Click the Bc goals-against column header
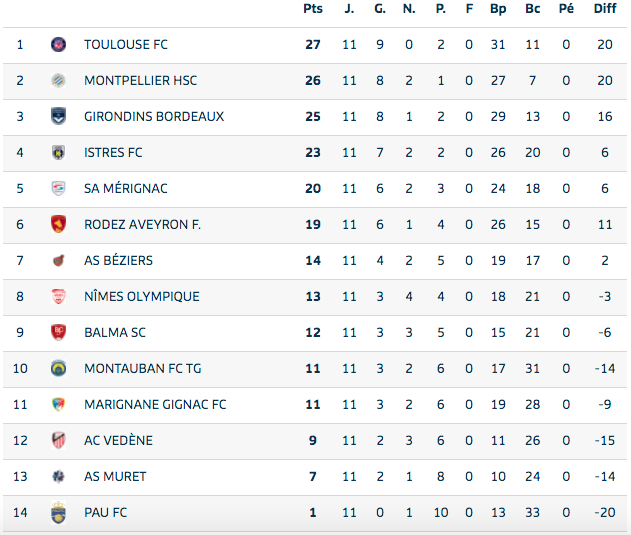This screenshot has width=631, height=535. click(x=532, y=9)
